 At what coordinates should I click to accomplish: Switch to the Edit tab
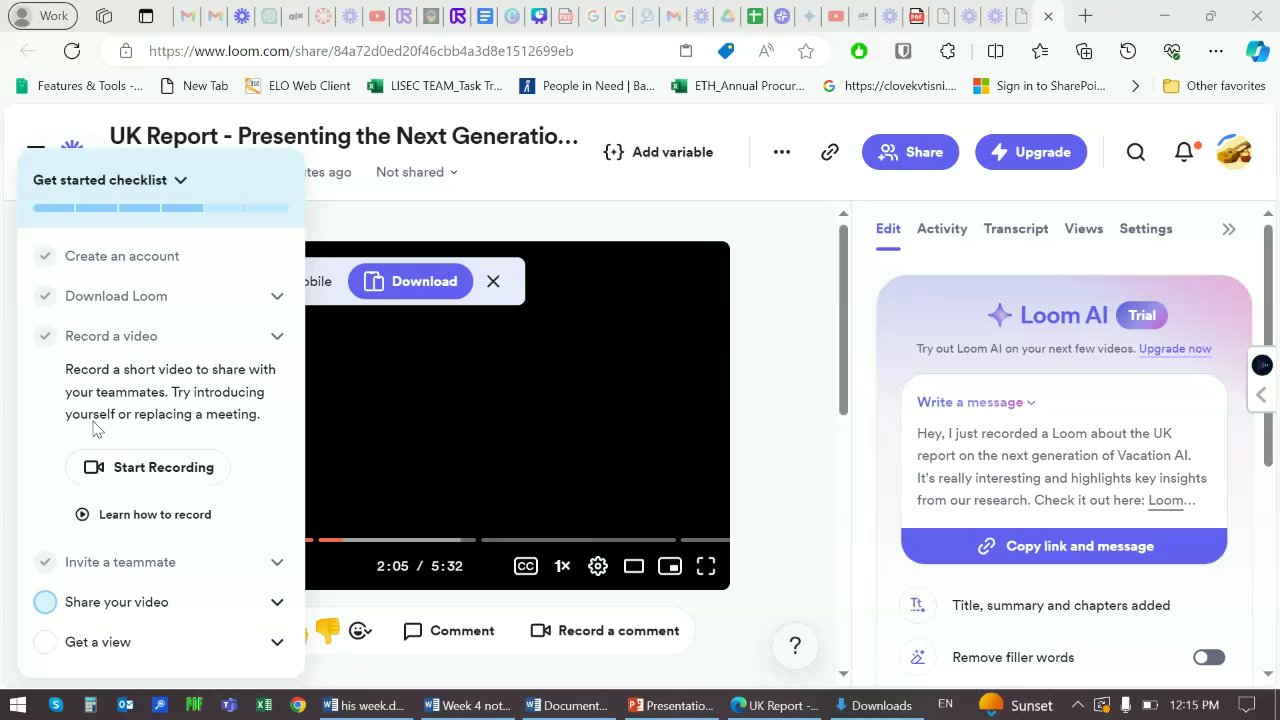(x=888, y=229)
